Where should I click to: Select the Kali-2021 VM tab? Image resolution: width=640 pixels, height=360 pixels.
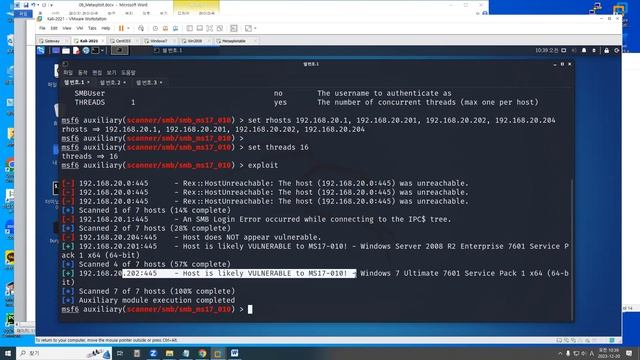pyautogui.click(x=89, y=41)
